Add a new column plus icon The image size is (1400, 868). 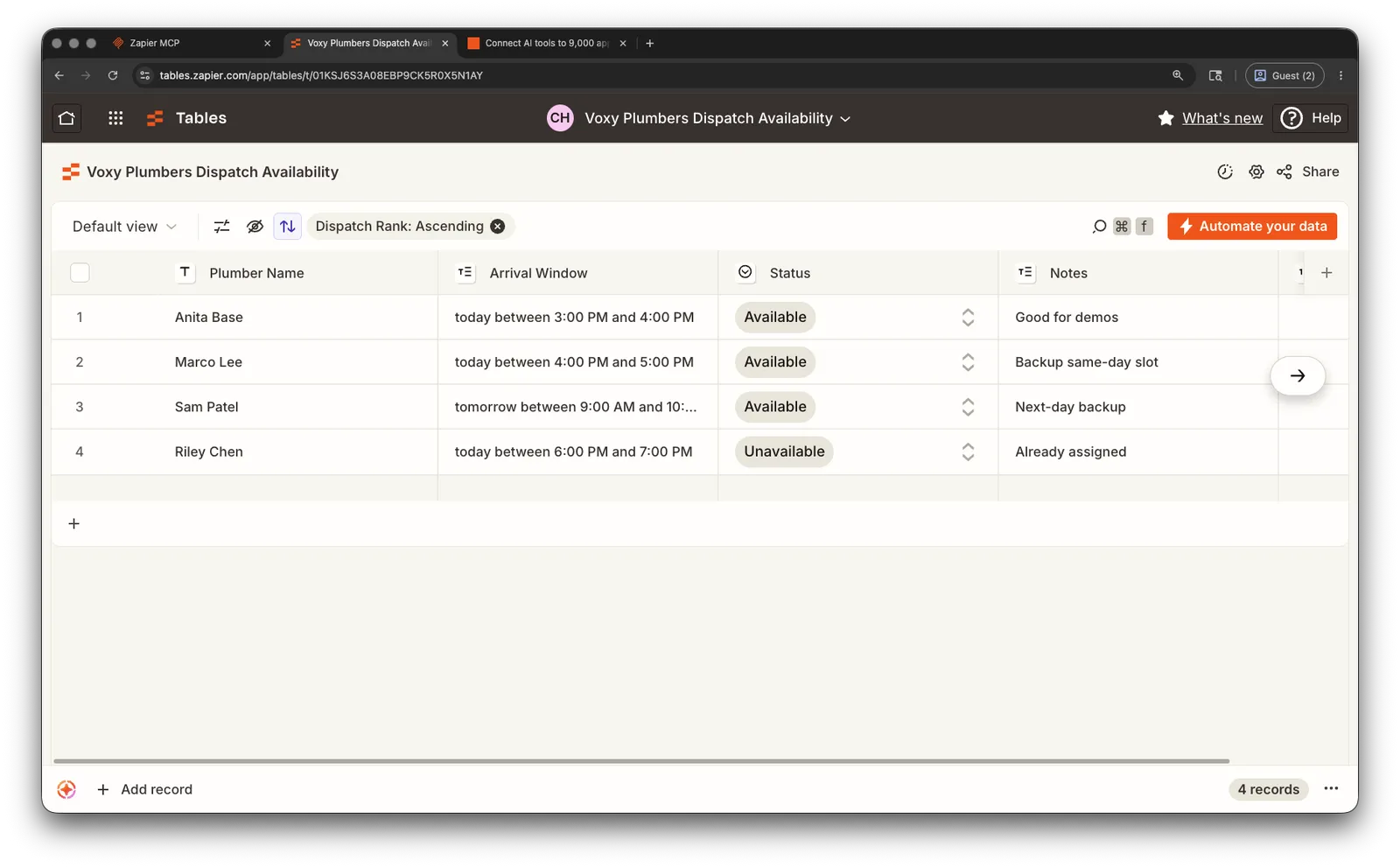point(1326,273)
